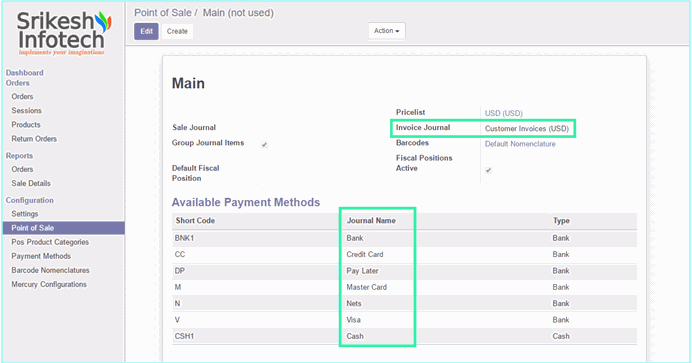Viewport: 692px width, 363px height.
Task: Click the Main record title
Action: [x=188, y=83]
